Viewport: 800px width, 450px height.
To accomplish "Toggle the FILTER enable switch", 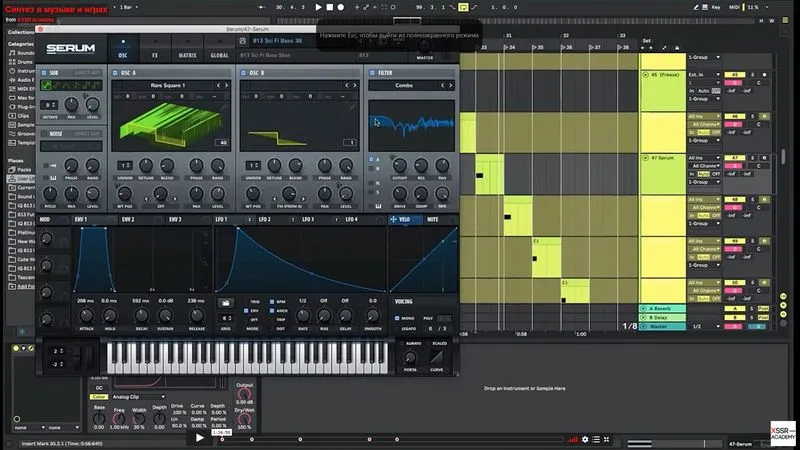I will [x=372, y=73].
